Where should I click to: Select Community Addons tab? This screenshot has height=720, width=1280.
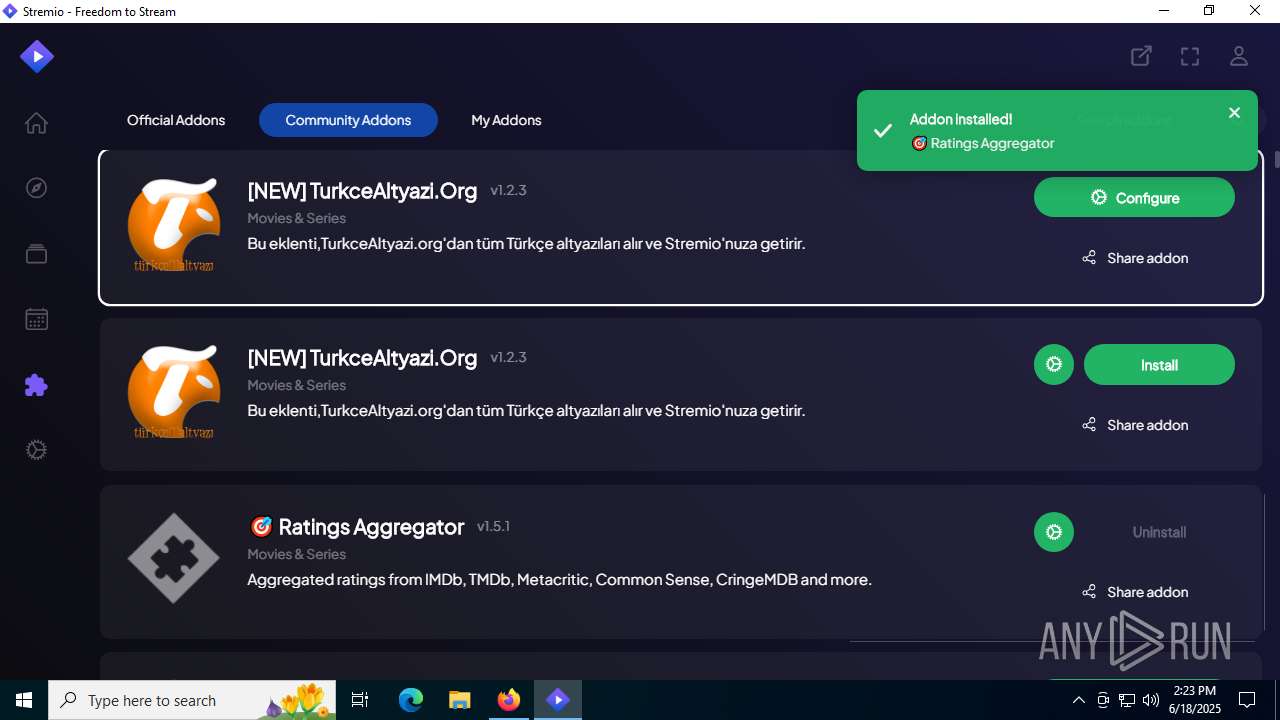tap(348, 120)
